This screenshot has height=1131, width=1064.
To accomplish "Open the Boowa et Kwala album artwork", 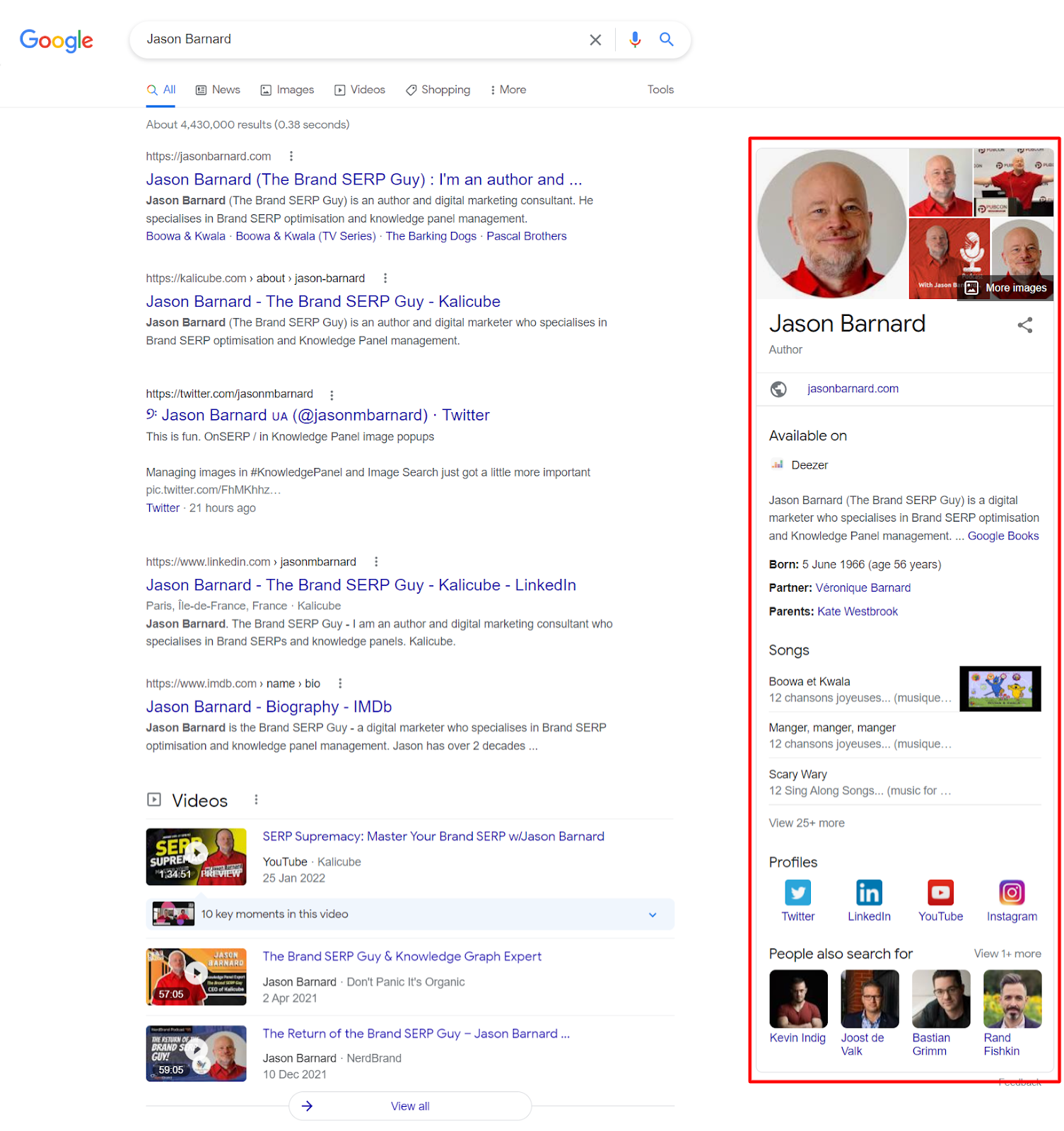I will [x=1000, y=688].
